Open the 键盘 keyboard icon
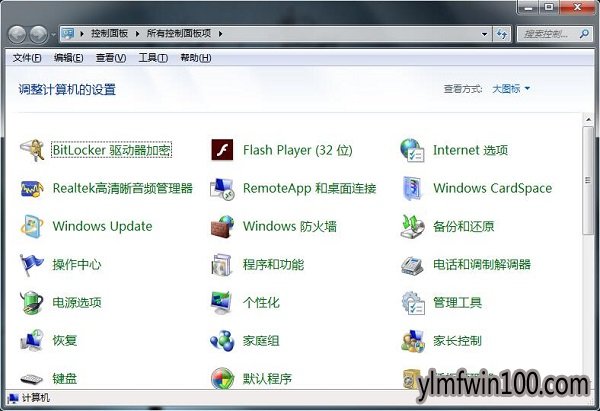The width and height of the screenshot is (600, 411). (x=32, y=379)
